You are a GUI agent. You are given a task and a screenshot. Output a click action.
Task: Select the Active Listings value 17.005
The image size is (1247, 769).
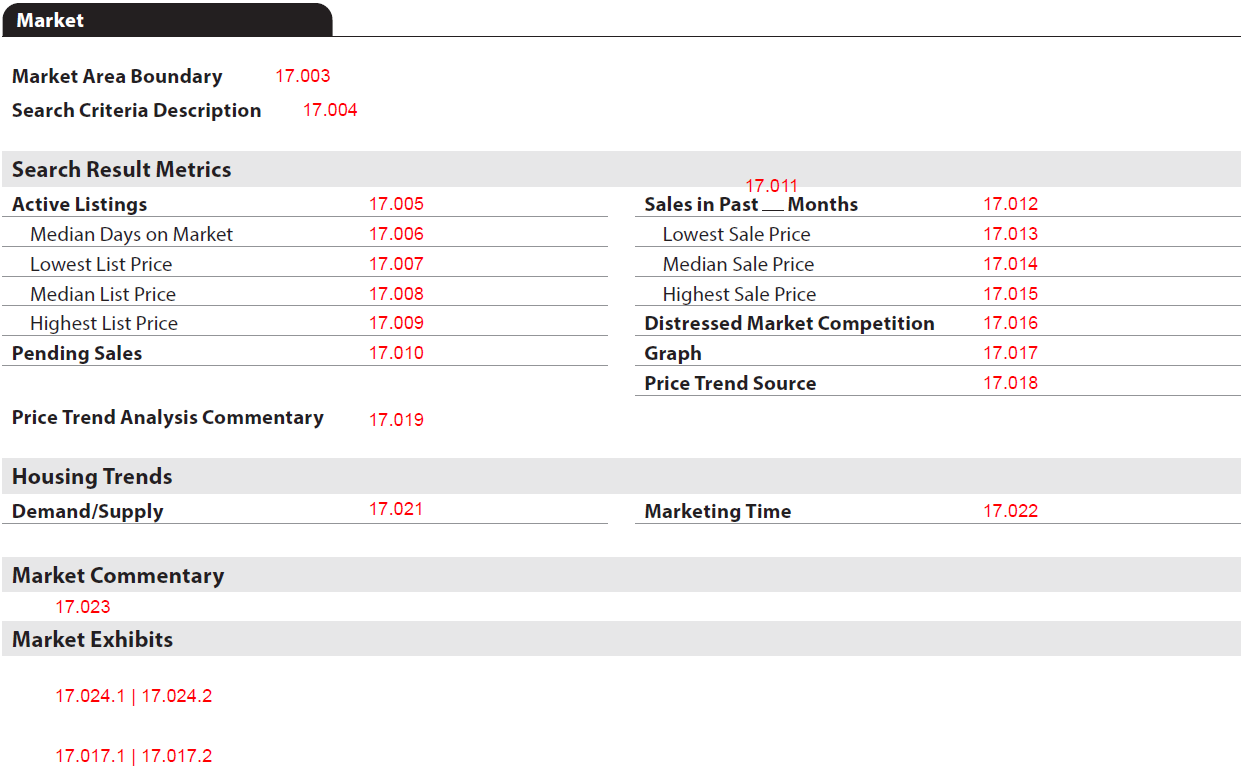coord(396,204)
